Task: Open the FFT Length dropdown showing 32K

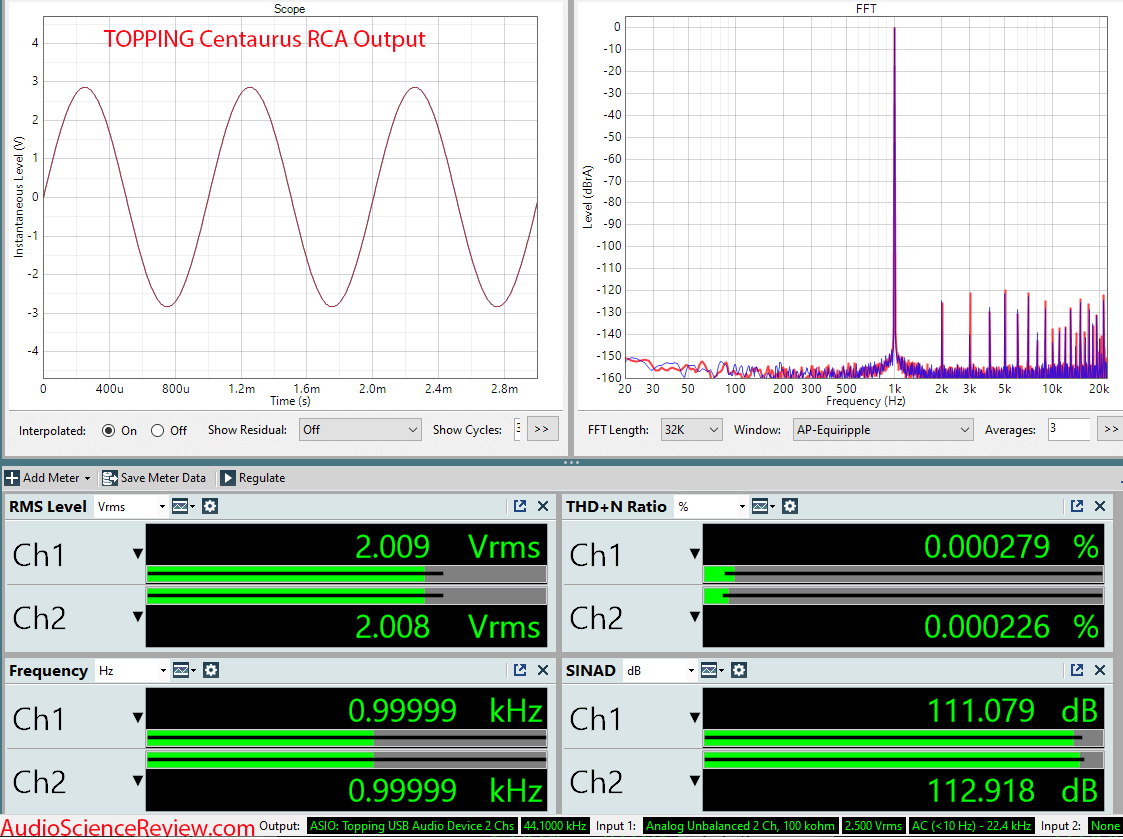Action: tap(690, 429)
